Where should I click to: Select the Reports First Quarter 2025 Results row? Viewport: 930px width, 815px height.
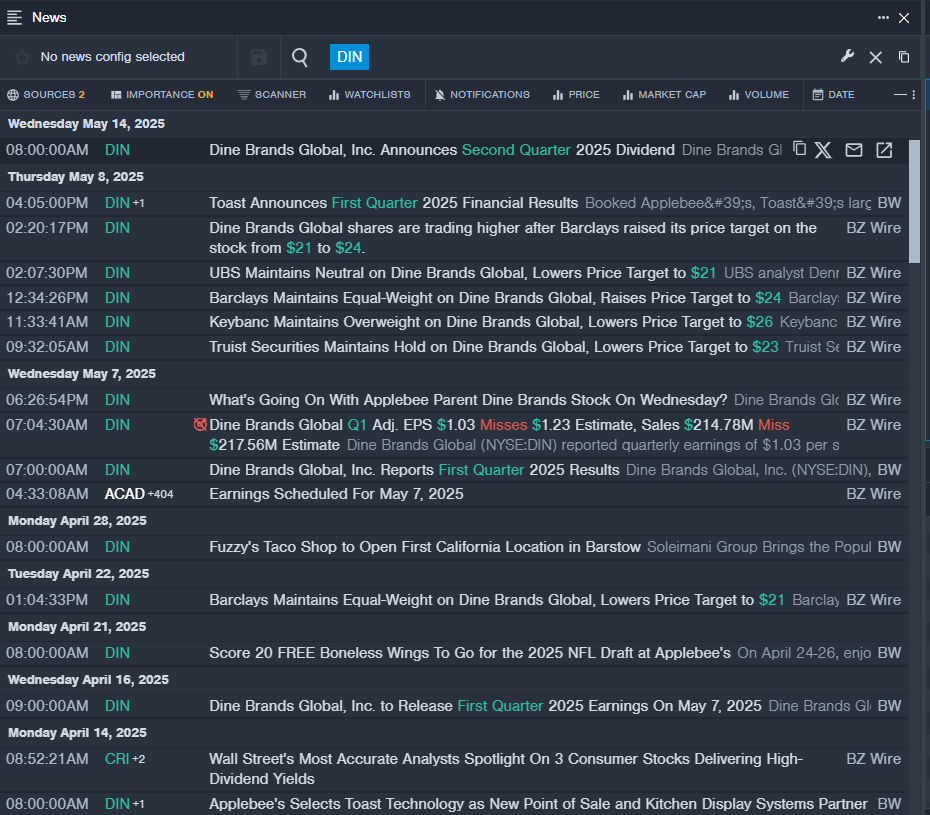click(x=414, y=470)
